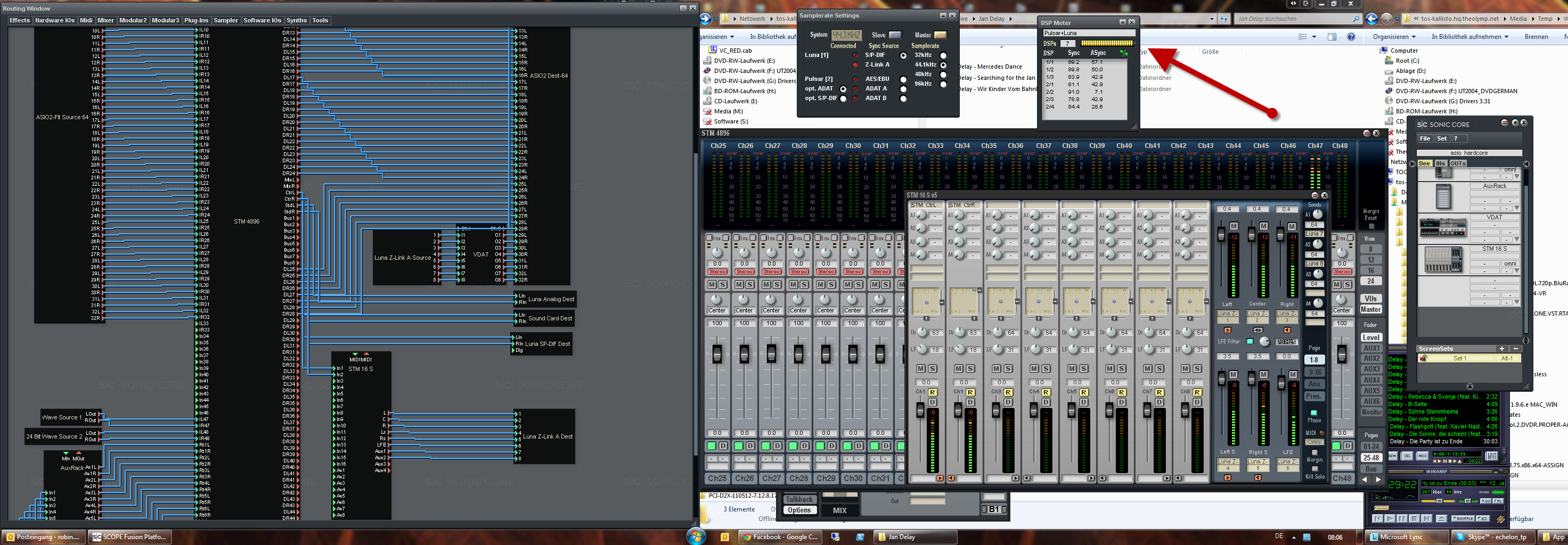This screenshot has height=545, width=1568.
Task: Pause playback in Winamp
Action: pos(1402,519)
